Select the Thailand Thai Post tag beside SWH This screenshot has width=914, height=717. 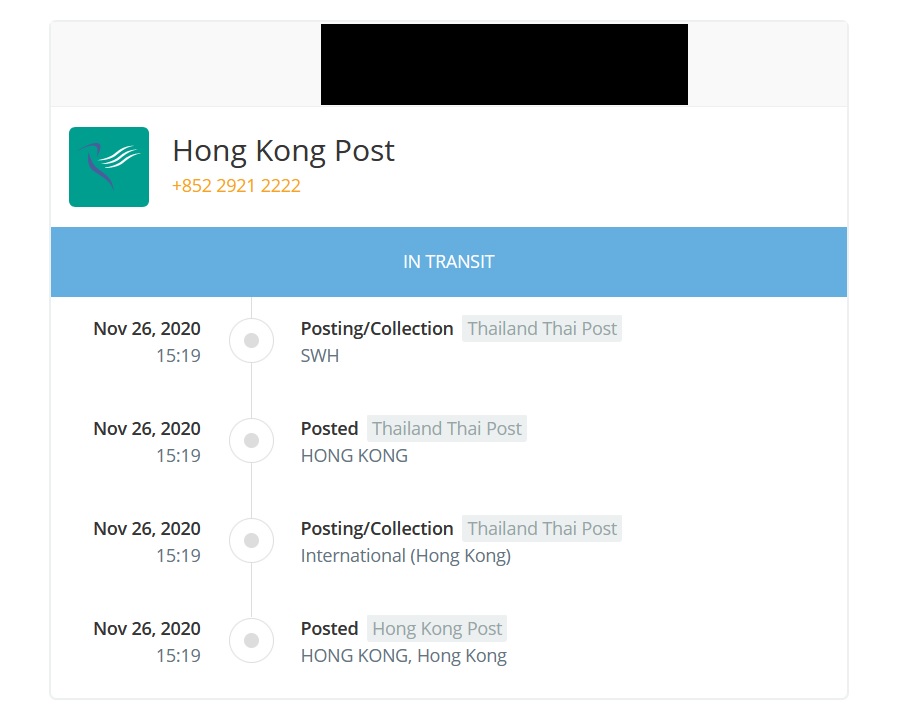click(x=542, y=329)
